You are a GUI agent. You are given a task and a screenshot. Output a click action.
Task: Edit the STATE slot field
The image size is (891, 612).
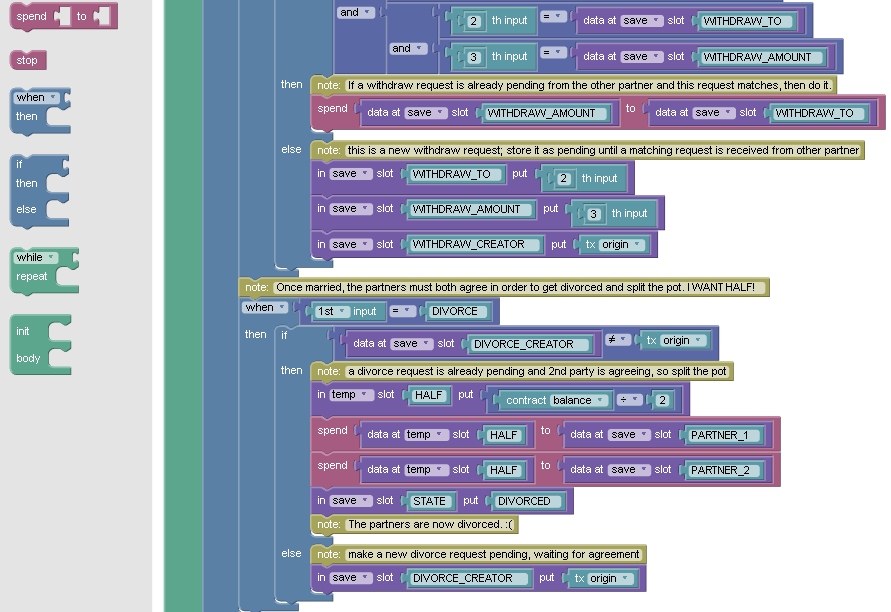click(430, 501)
